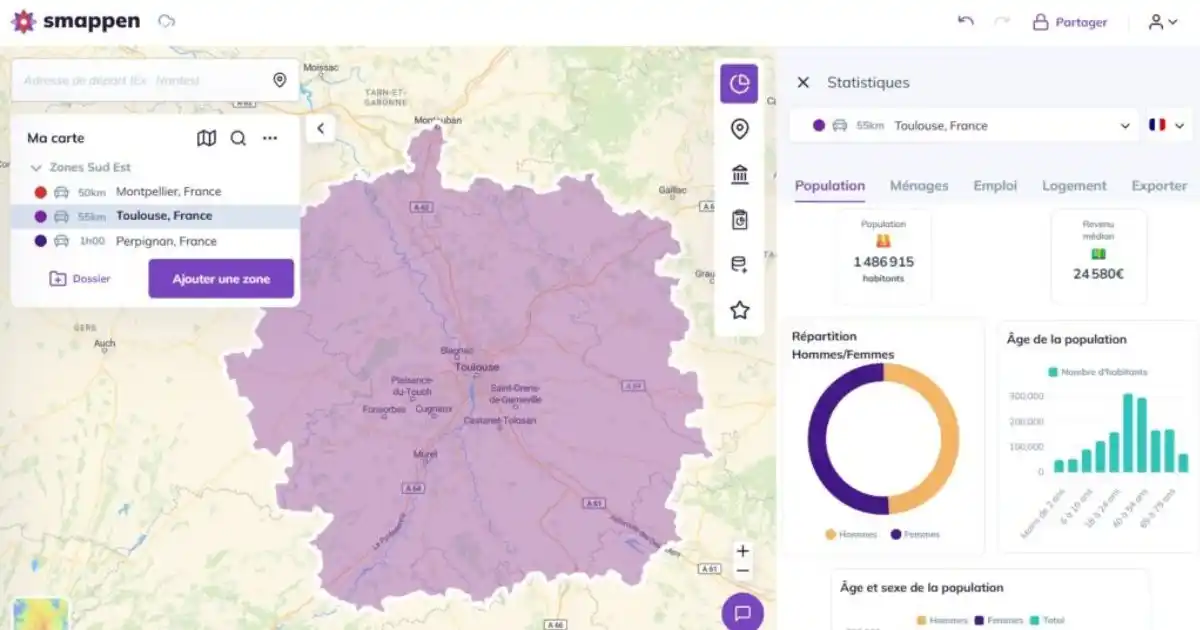The width and height of the screenshot is (1200, 630).
Task: Click the search icon in Ma carte panel
Action: pos(238,138)
